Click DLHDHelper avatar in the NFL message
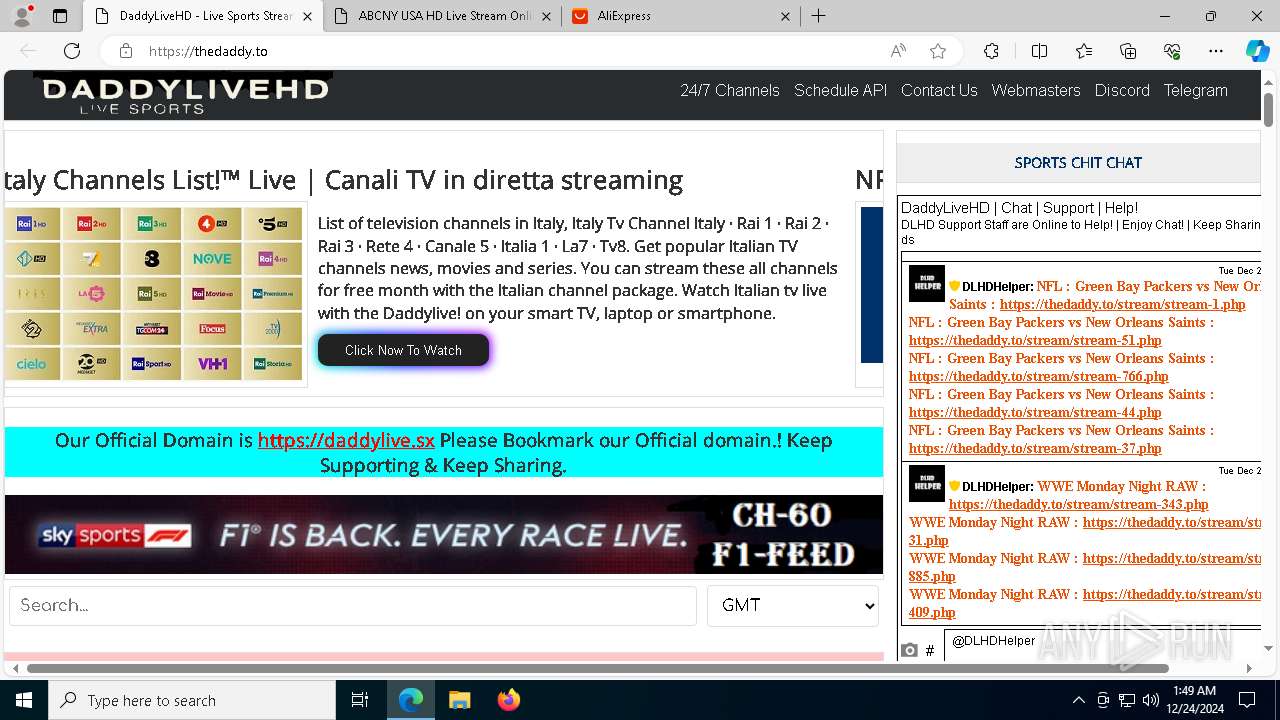 927,284
